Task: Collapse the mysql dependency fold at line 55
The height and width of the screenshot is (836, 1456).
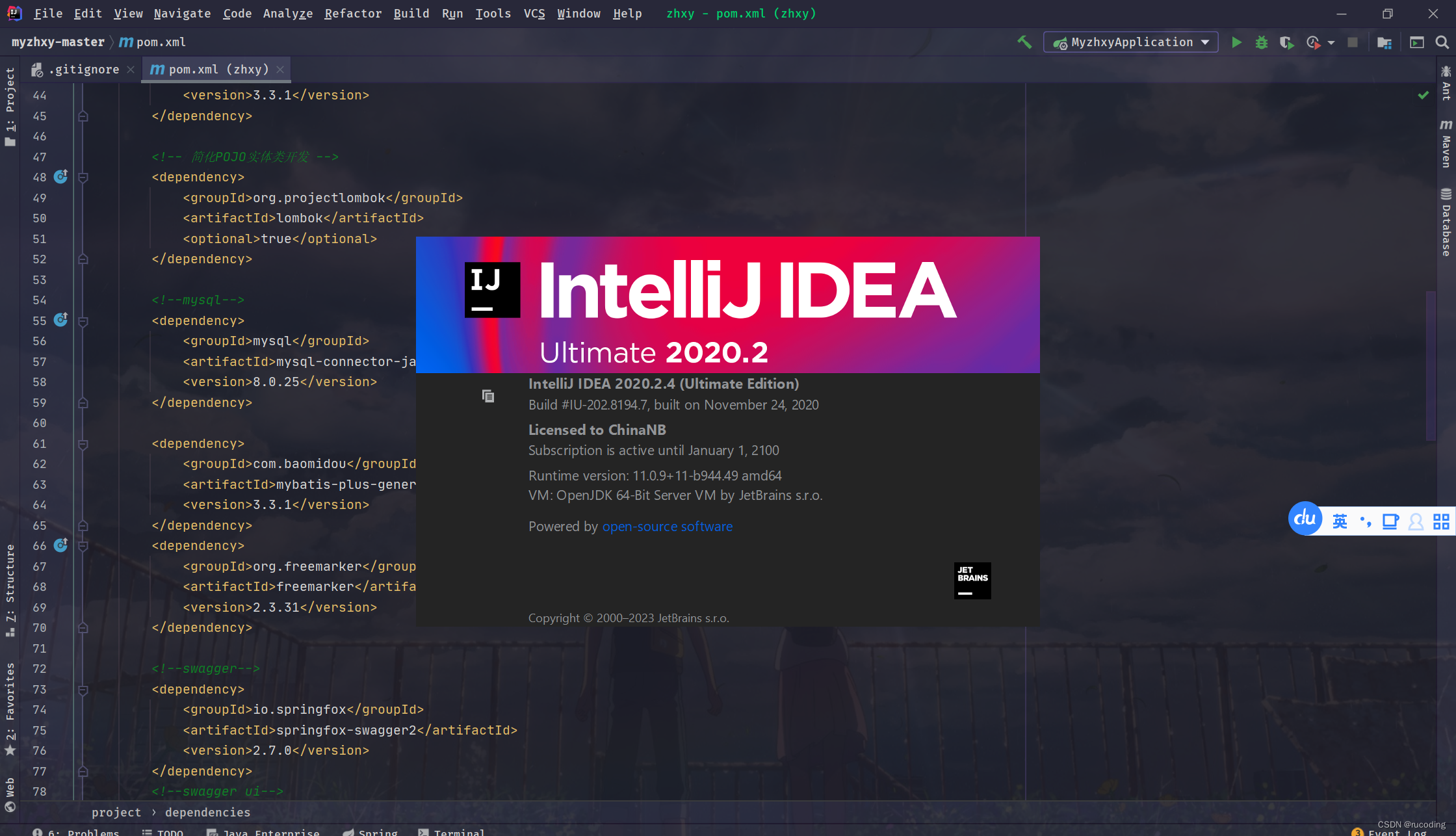Action: 83,321
